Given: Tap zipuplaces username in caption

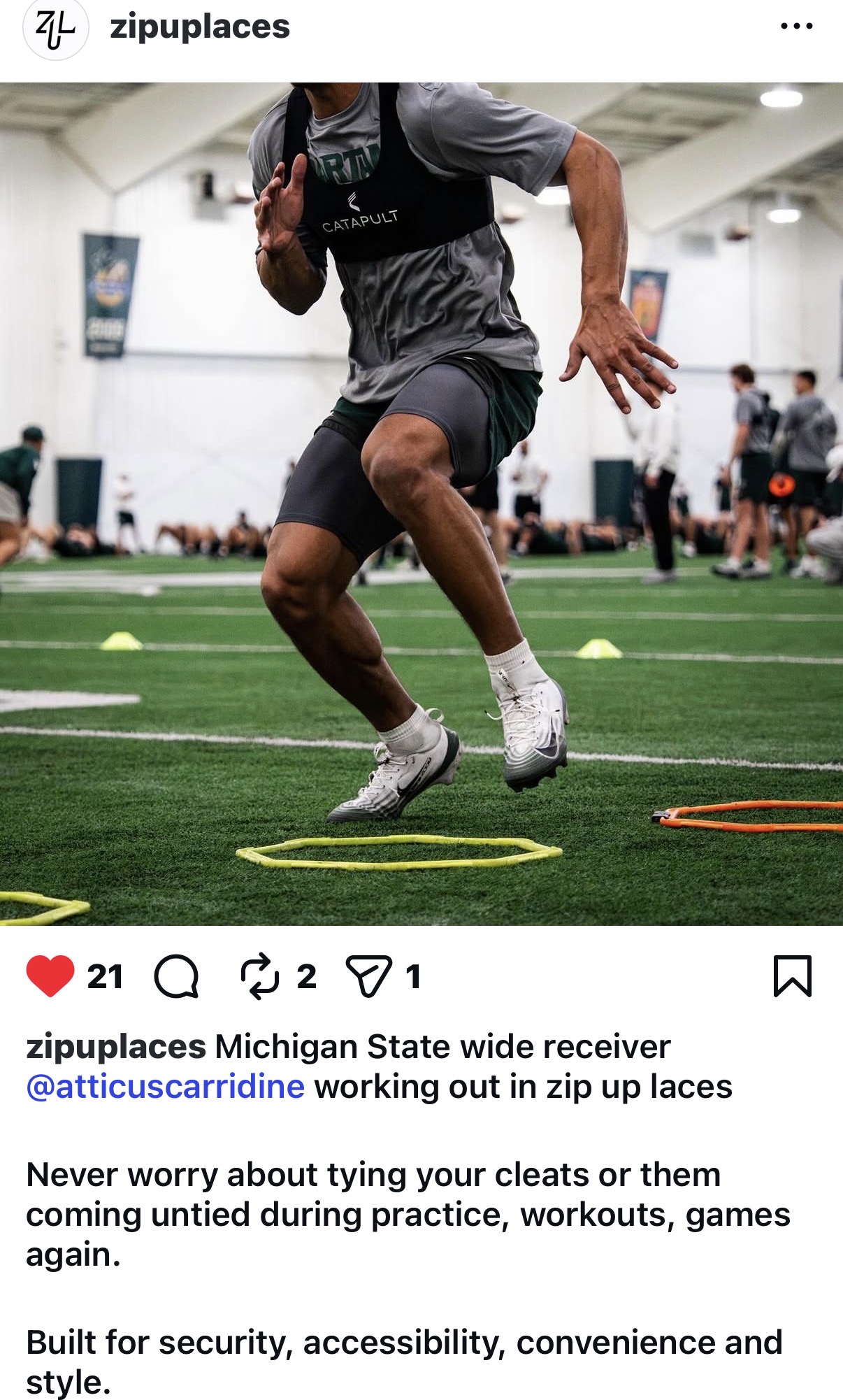Looking at the screenshot, I should point(116,1048).
